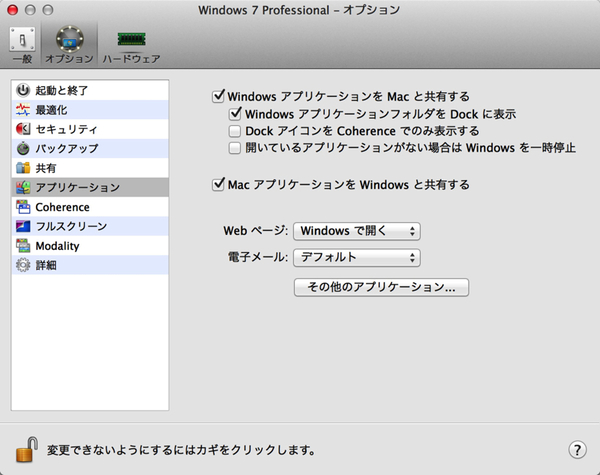This screenshot has width=600, height=475.
Task: Click the Modality icon in sidebar
Action: (x=23, y=245)
